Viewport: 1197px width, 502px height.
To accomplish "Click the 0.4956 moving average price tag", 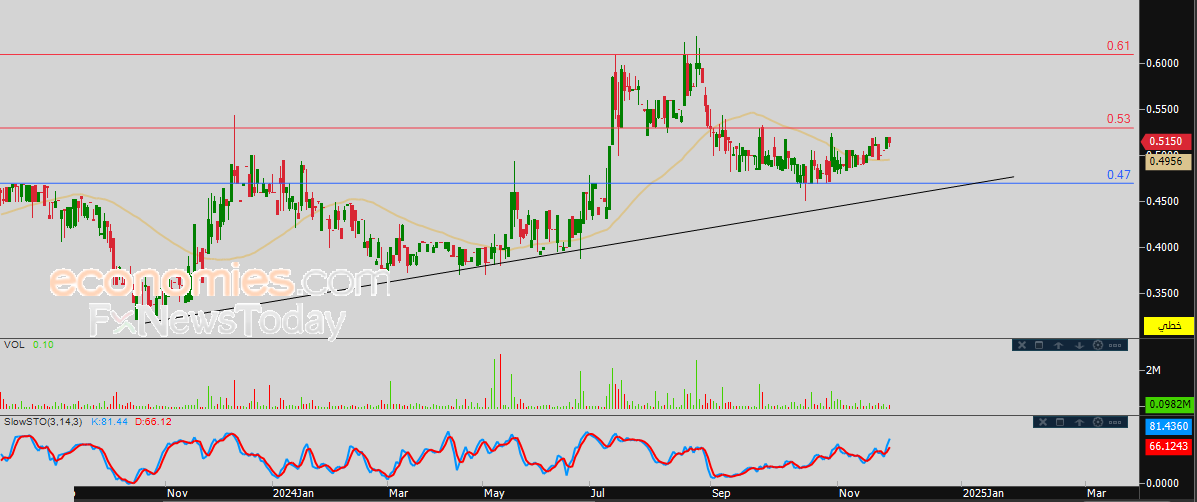I will pos(1168,160).
